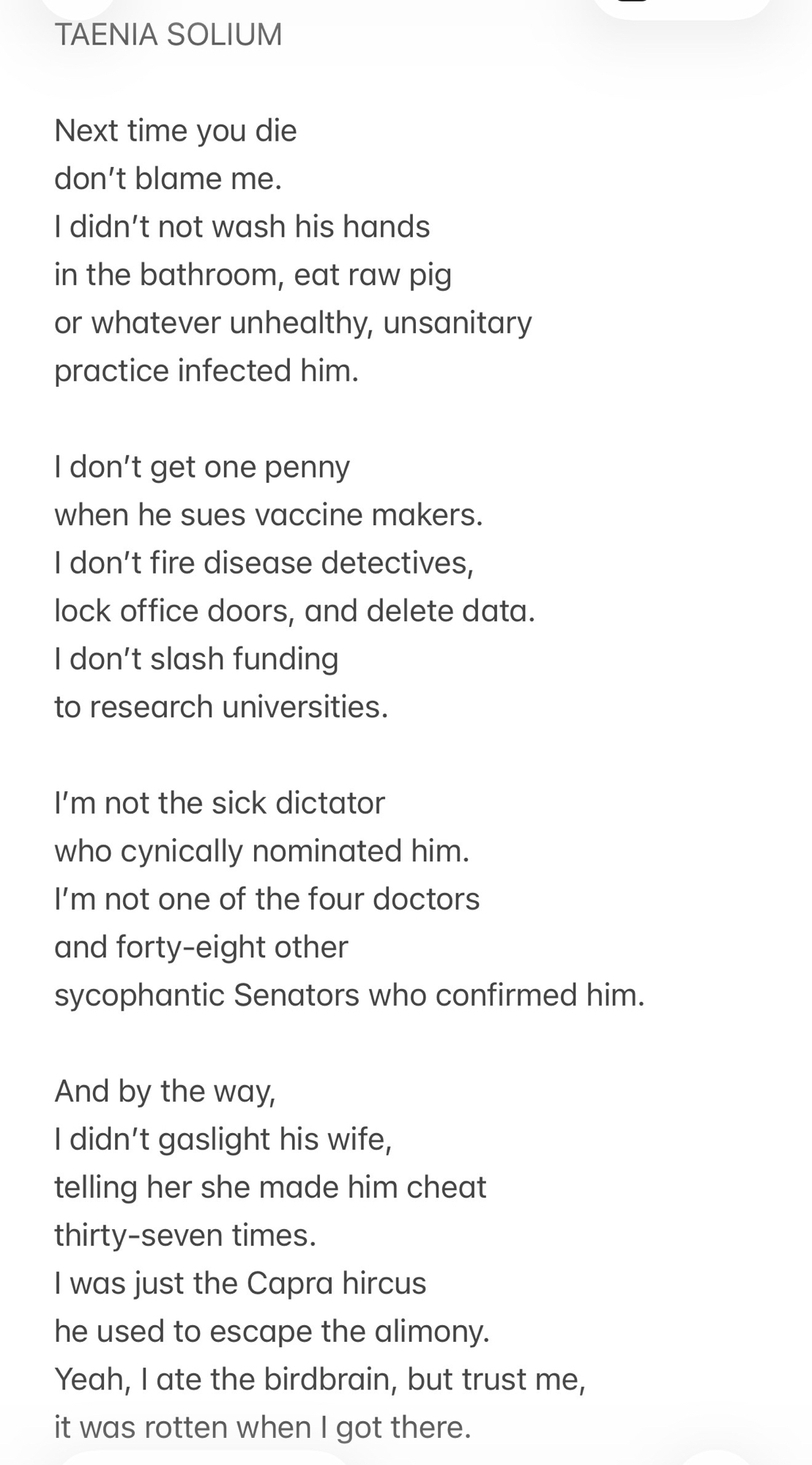Place cursor on 'I didn't not wash his hands'
Image resolution: width=812 pixels, height=1465 pixels.
tap(242, 227)
